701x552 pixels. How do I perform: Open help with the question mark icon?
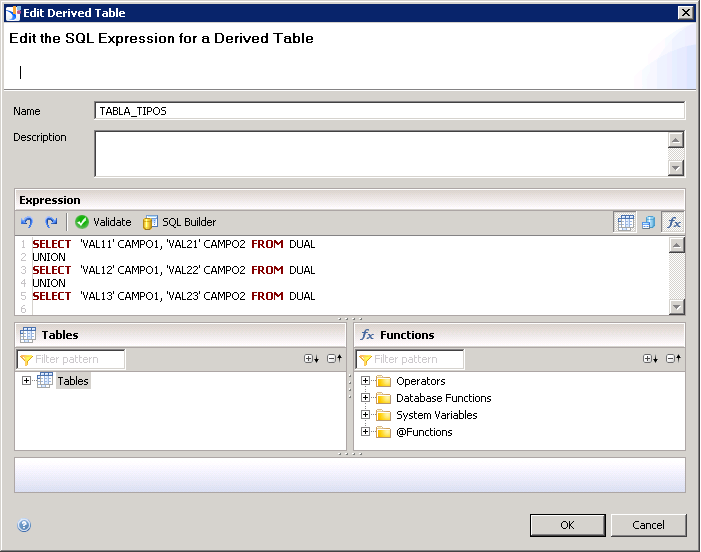pos(24,525)
